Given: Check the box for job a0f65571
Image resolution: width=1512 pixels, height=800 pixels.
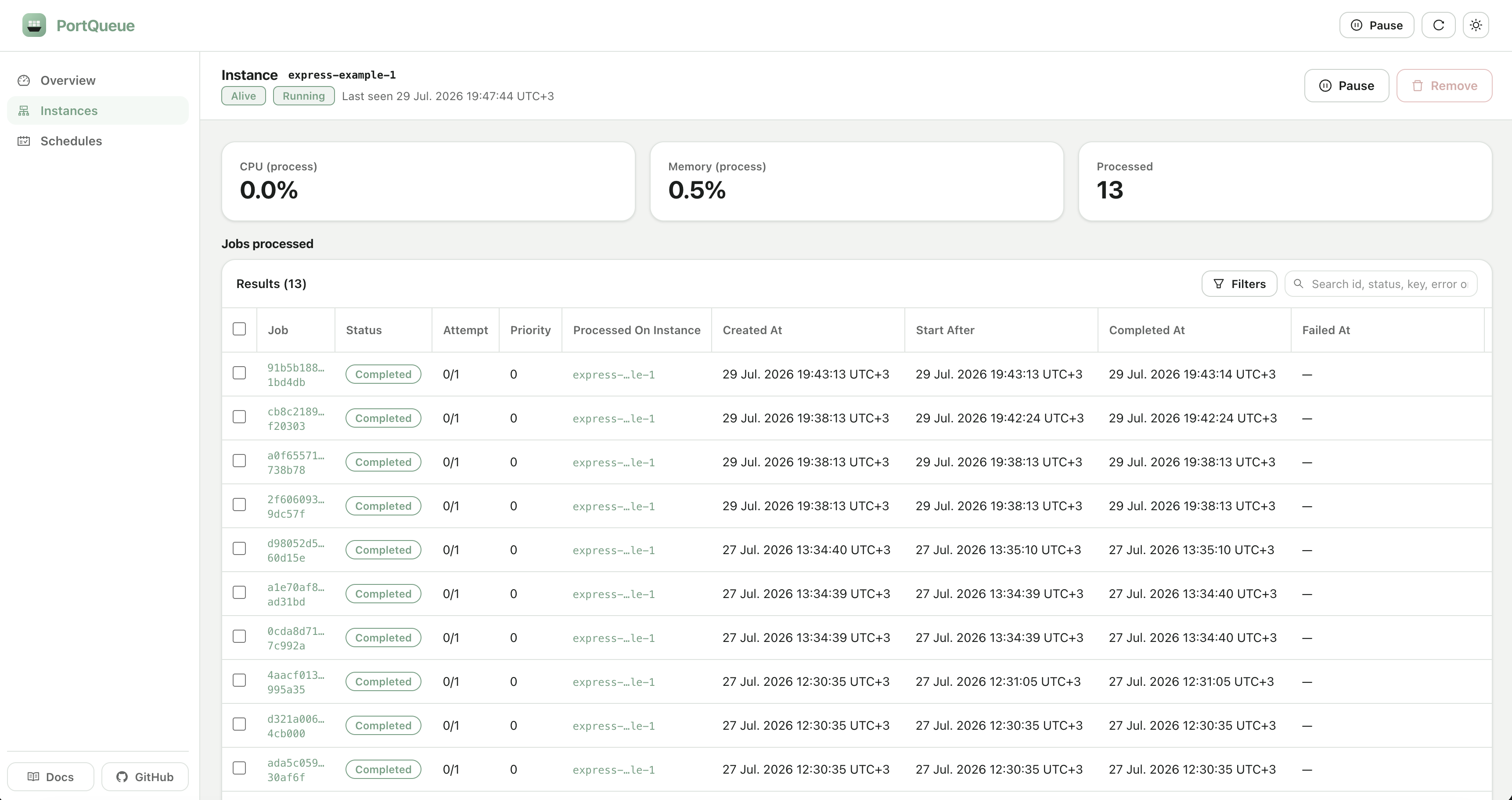Looking at the screenshot, I should (x=239, y=461).
